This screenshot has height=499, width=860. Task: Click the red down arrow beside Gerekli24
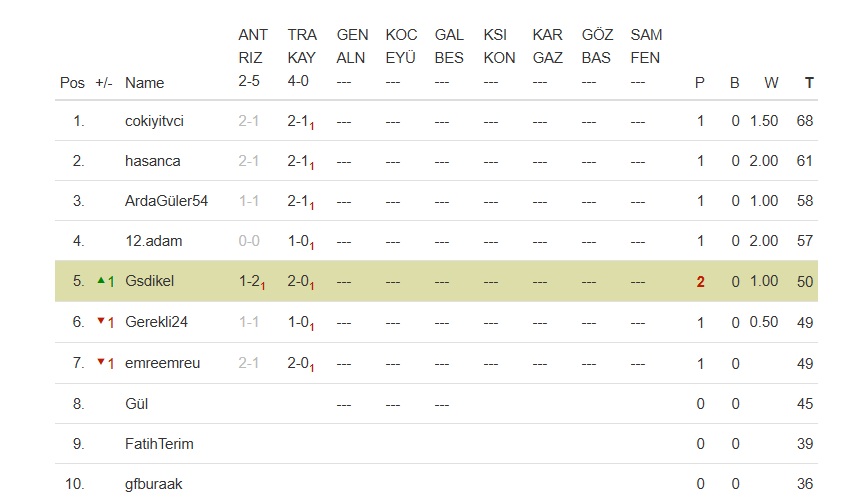tap(100, 322)
